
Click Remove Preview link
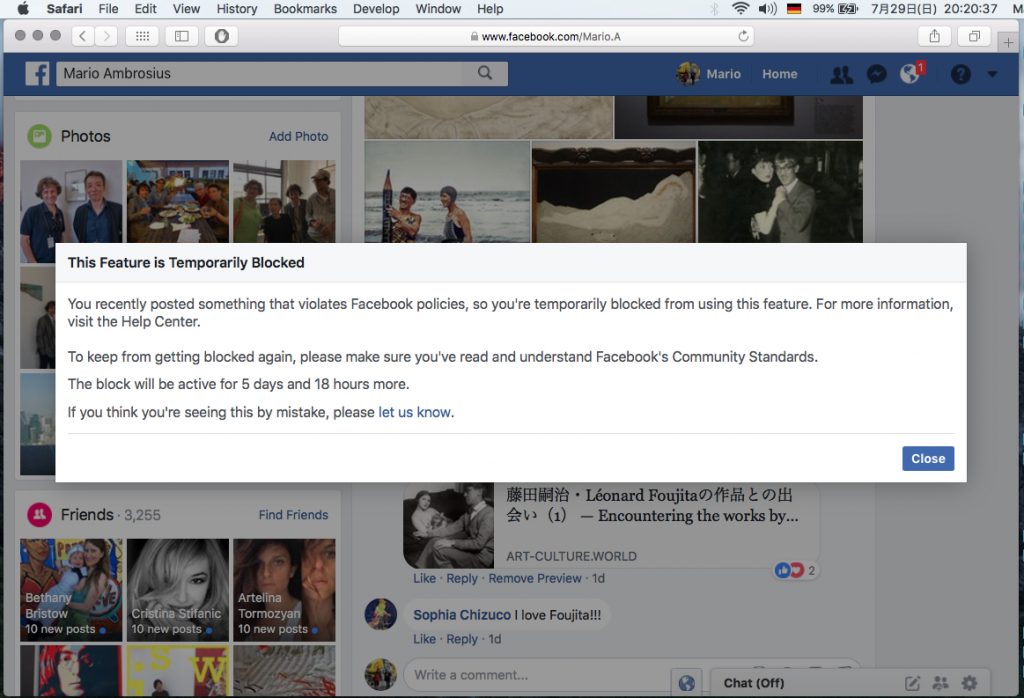pos(535,578)
